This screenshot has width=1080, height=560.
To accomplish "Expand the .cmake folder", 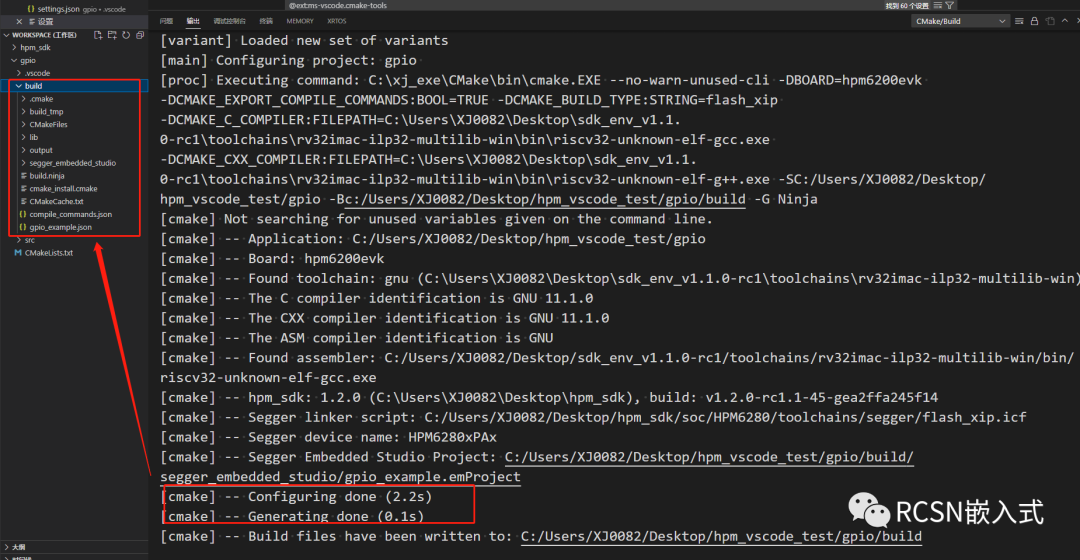I will click(x=41, y=99).
